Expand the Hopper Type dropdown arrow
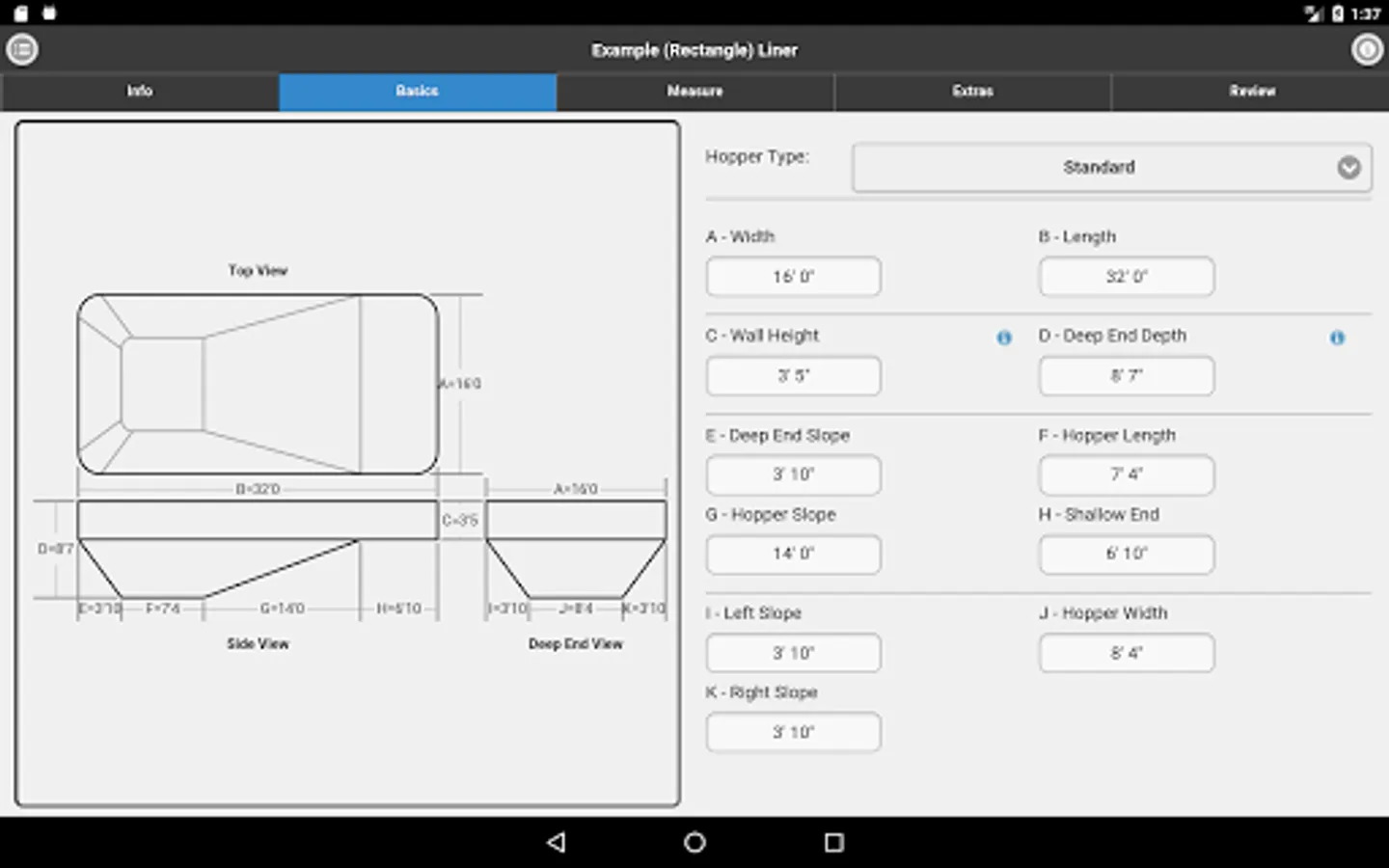The height and width of the screenshot is (868, 1389). 1348,168
